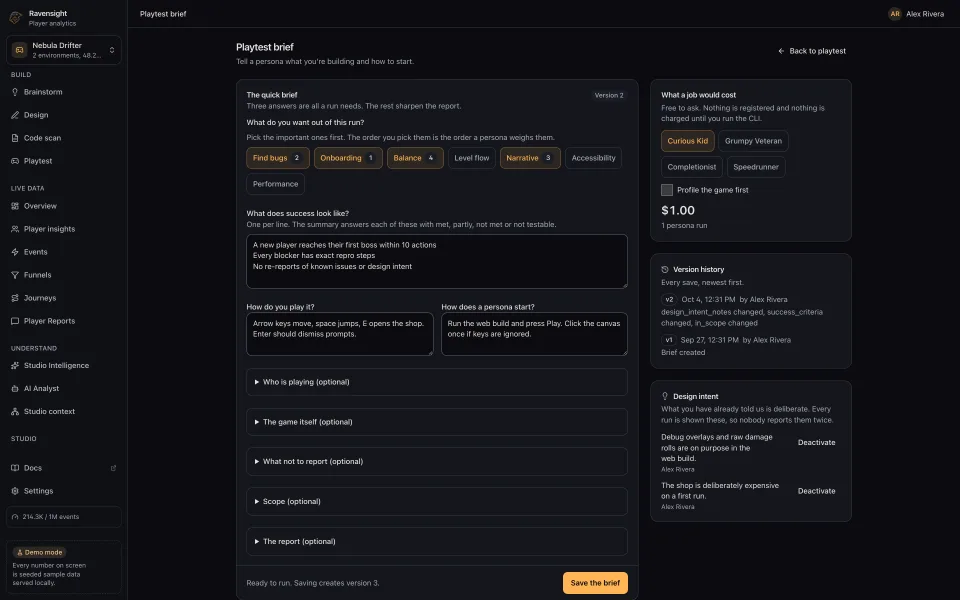Expand the Scope optional section
Screen dimensions: 960x600
tap(437, 501)
